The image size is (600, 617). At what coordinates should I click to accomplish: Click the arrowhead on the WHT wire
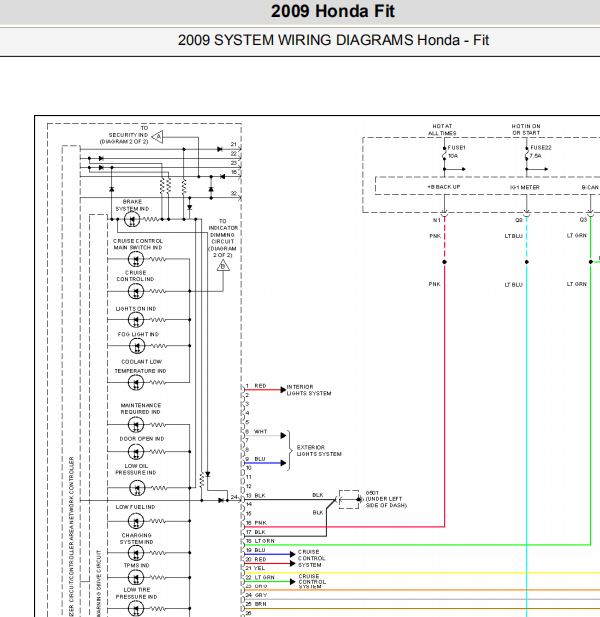click(x=283, y=436)
